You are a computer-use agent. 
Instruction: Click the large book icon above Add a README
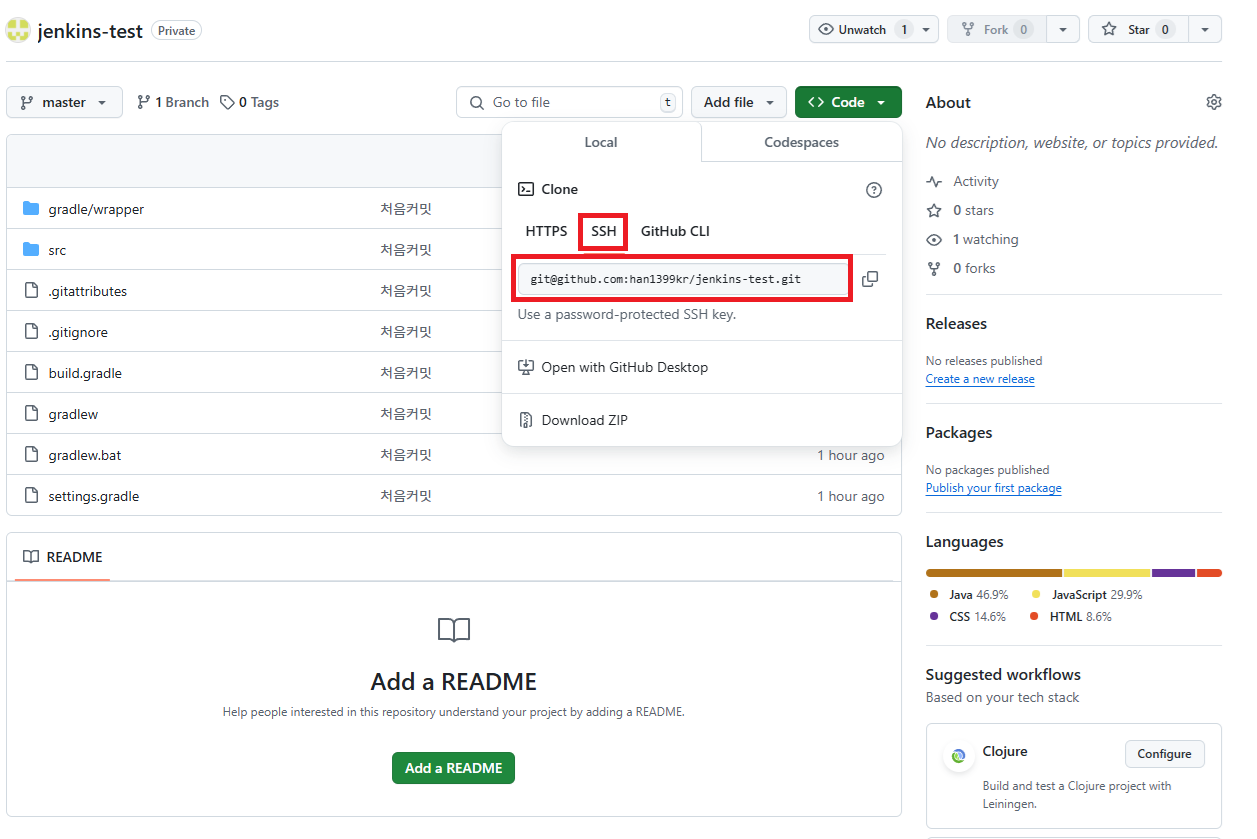tap(454, 630)
